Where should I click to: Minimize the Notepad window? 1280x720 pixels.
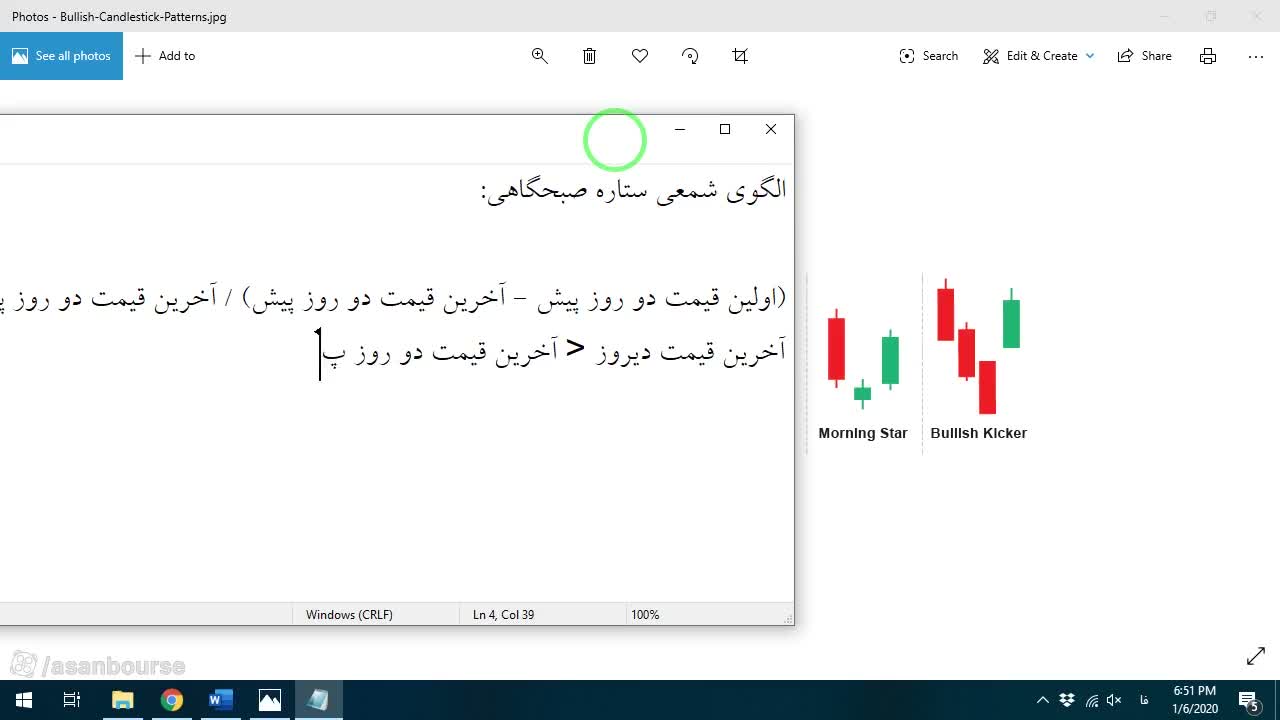point(680,129)
